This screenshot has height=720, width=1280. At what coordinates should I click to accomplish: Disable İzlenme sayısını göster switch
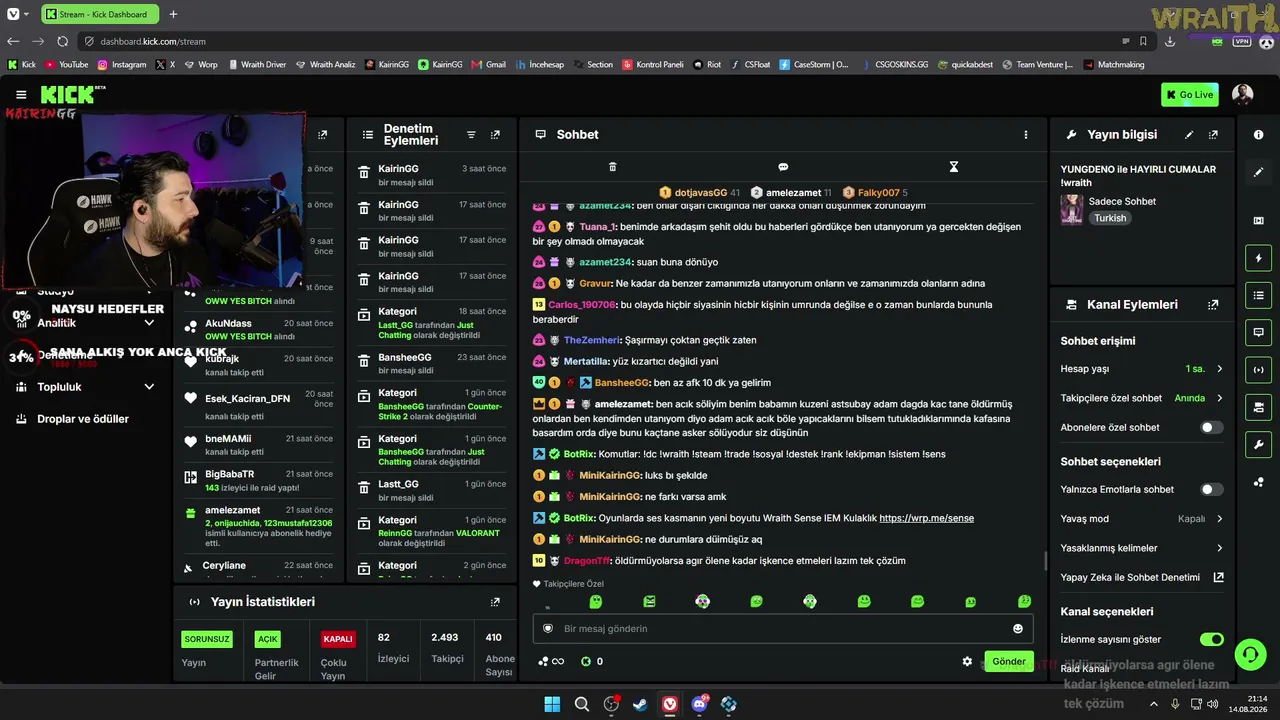(x=1211, y=640)
